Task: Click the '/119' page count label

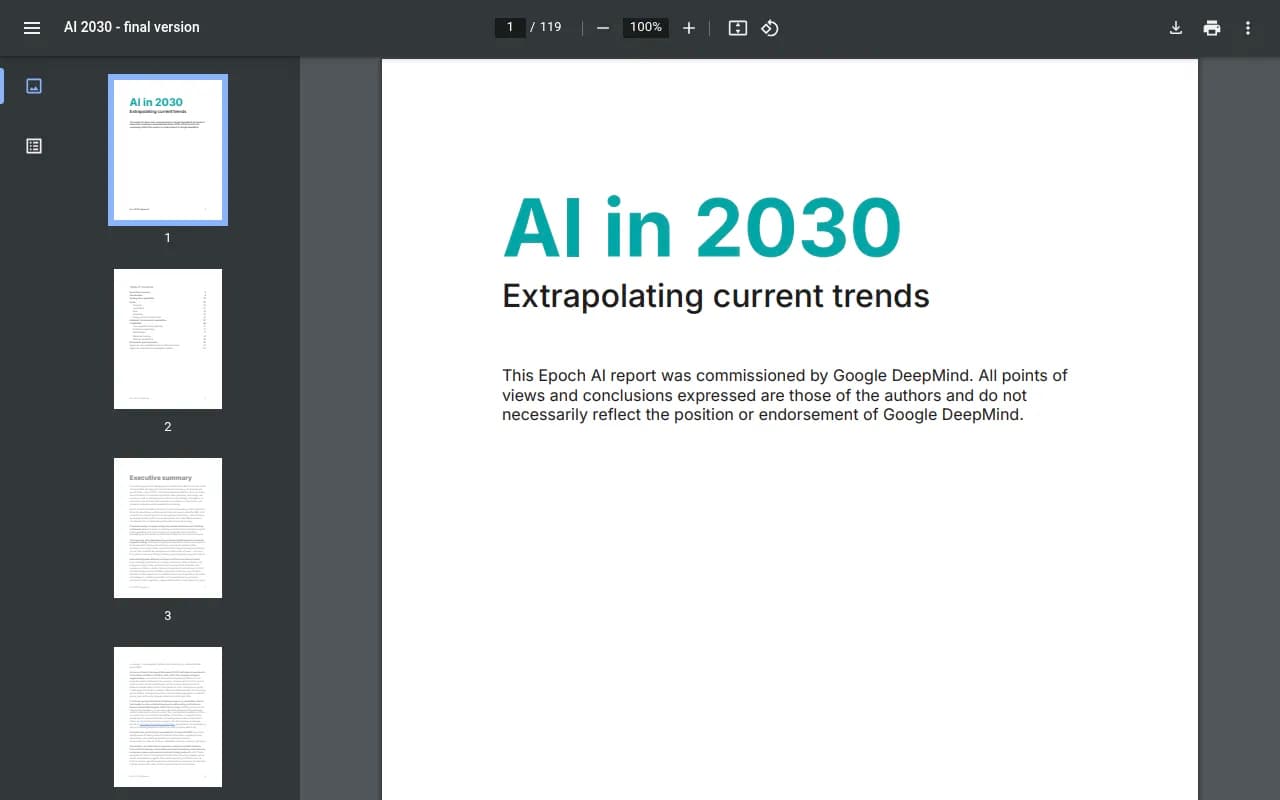Action: click(x=545, y=27)
